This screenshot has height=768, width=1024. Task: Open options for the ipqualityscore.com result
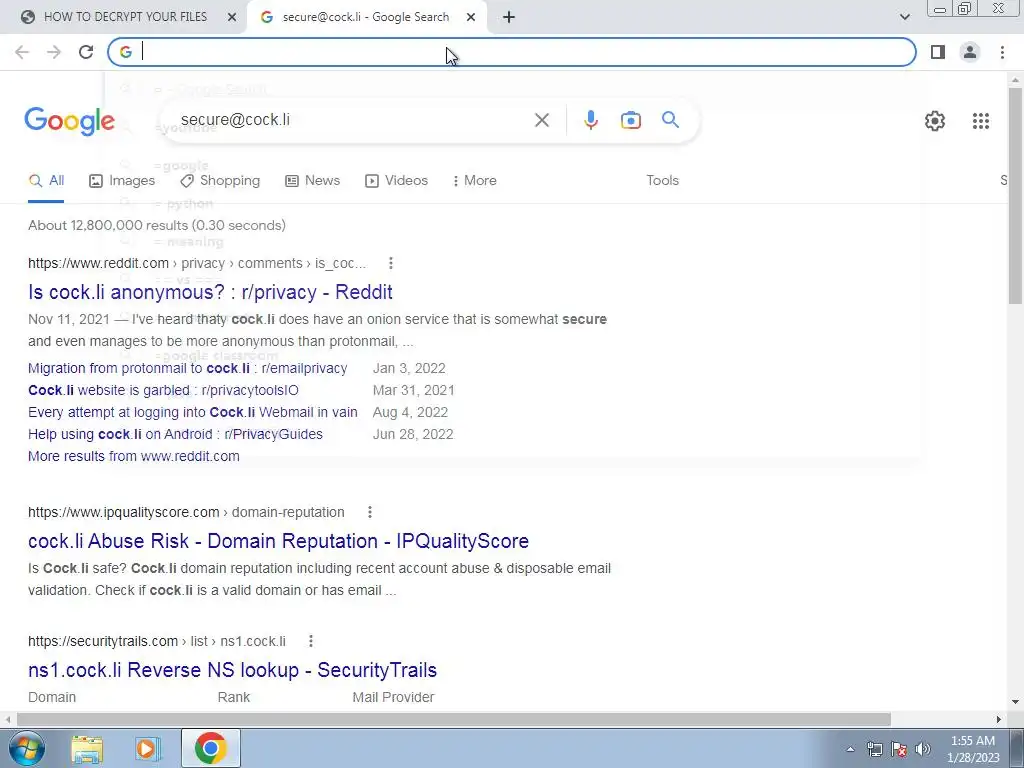pyautogui.click(x=370, y=513)
